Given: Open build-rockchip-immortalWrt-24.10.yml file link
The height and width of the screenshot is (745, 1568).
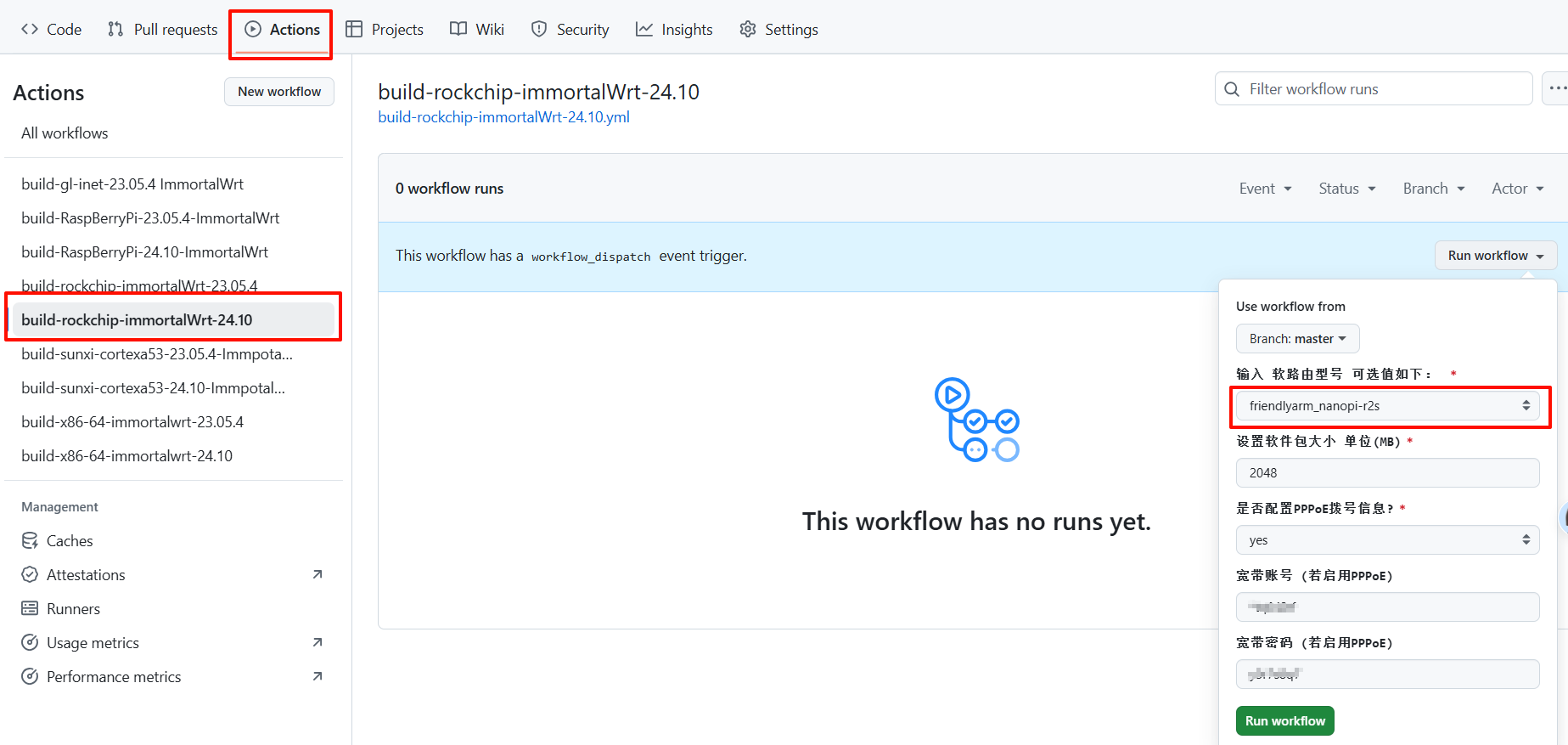Looking at the screenshot, I should point(503,117).
